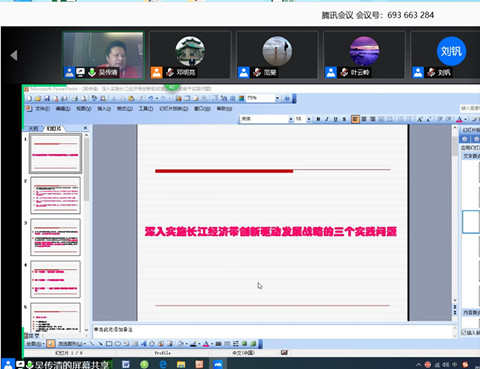The image size is (480, 369).
Task: Click the left arrow to view previous participants
Action: pyautogui.click(x=14, y=55)
